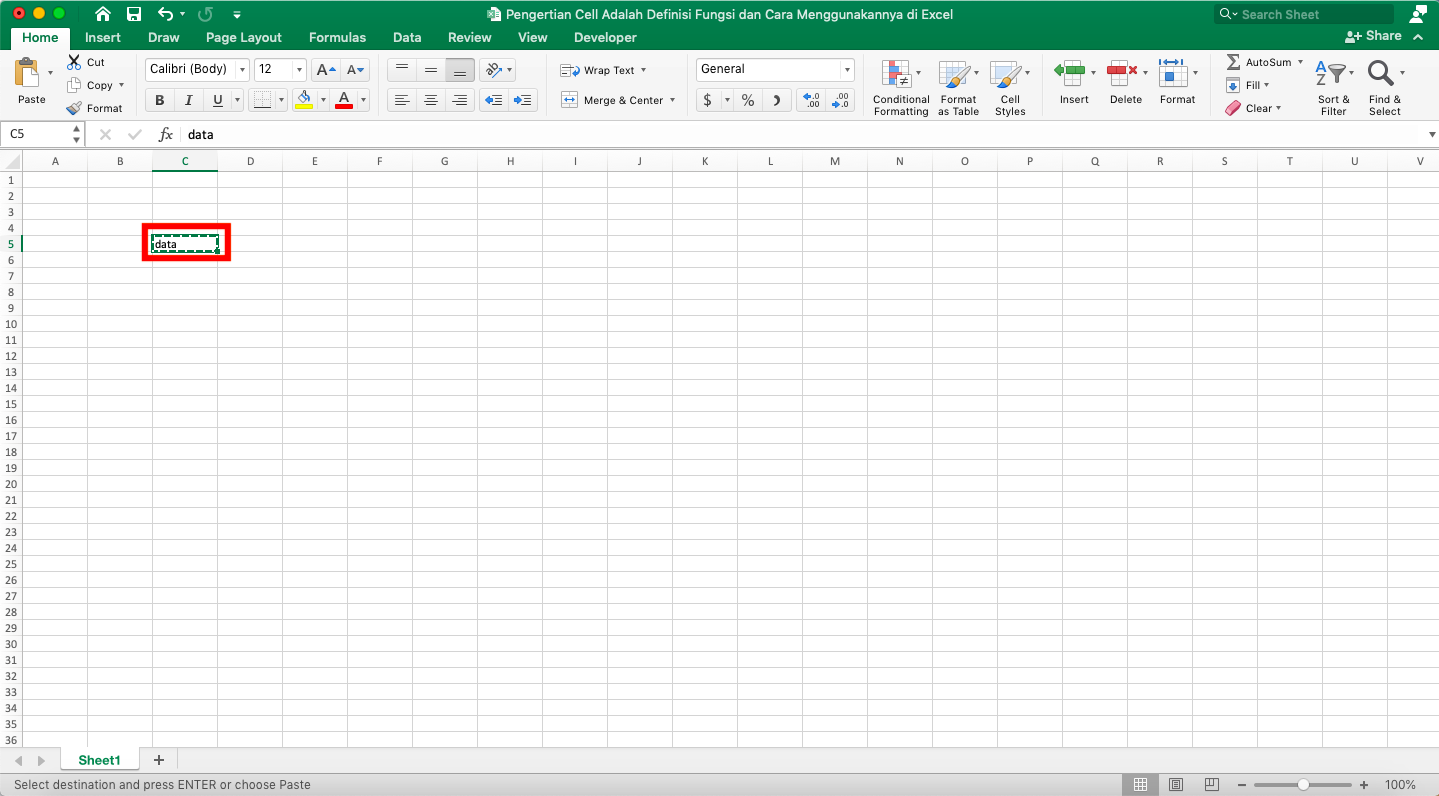Expand the fill color dropdown arrow
The height and width of the screenshot is (796, 1439).
coord(323,100)
